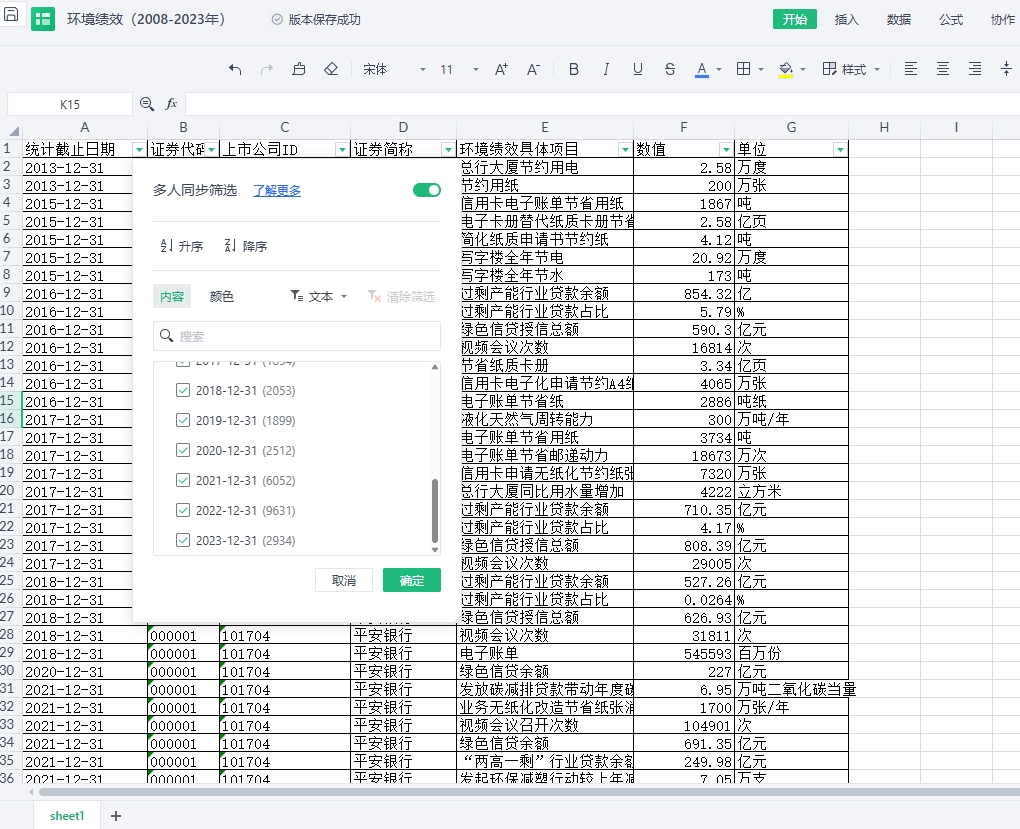Apply font color with the A icon

point(701,68)
